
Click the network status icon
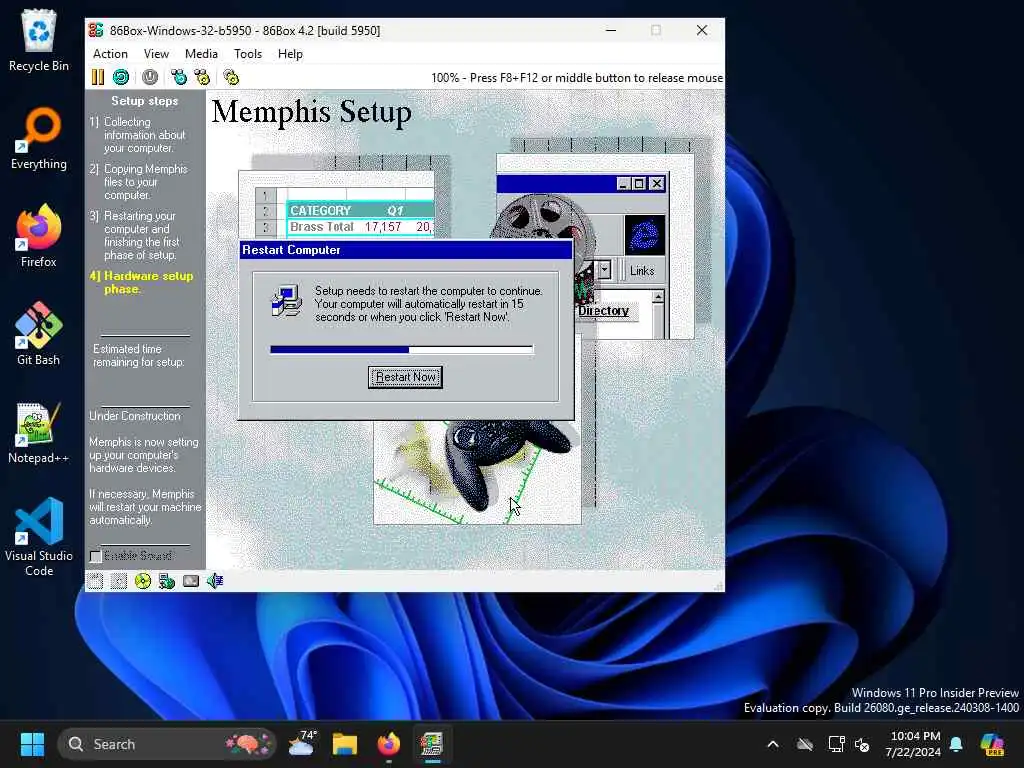tap(167, 581)
